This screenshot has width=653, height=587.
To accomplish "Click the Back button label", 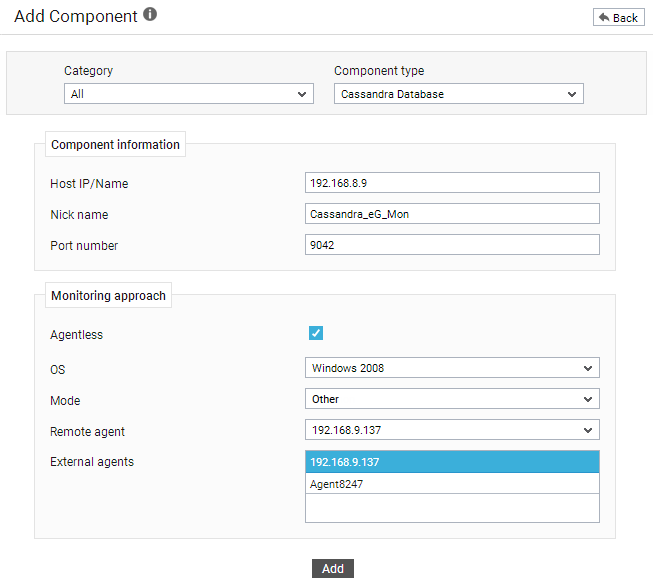I will [x=625, y=18].
